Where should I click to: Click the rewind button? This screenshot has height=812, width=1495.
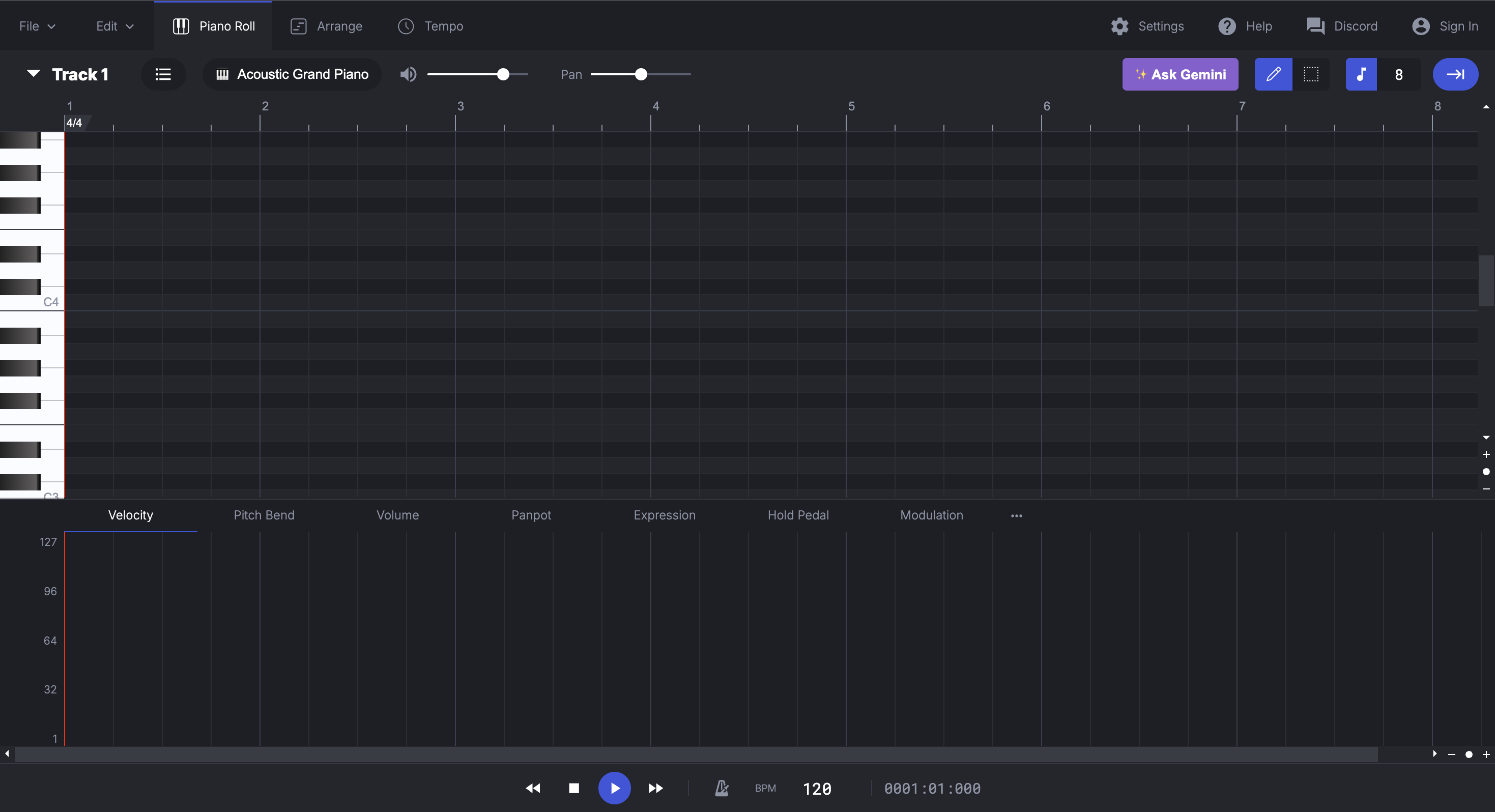533,788
